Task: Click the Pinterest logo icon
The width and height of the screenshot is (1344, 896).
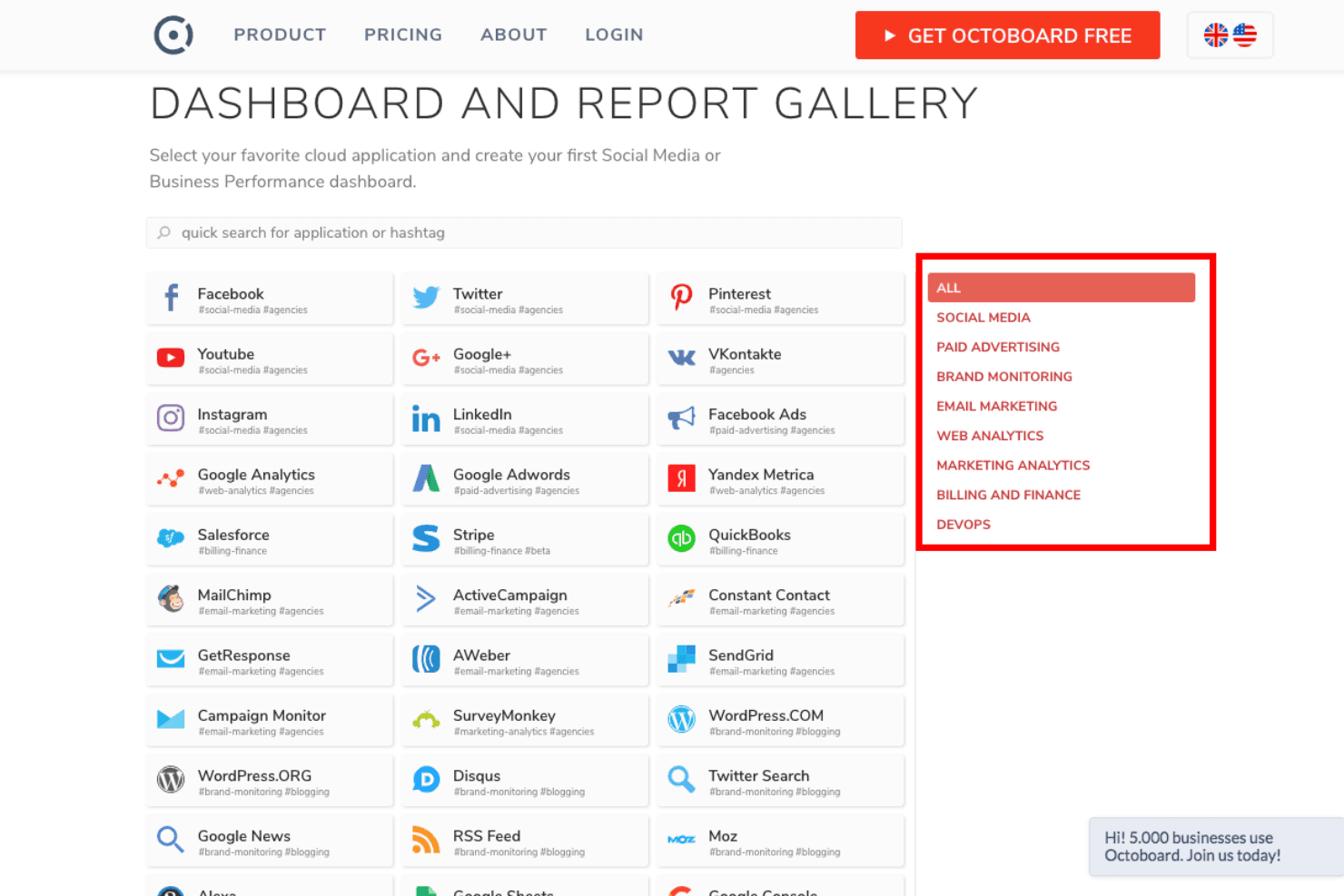Action: pos(681,297)
